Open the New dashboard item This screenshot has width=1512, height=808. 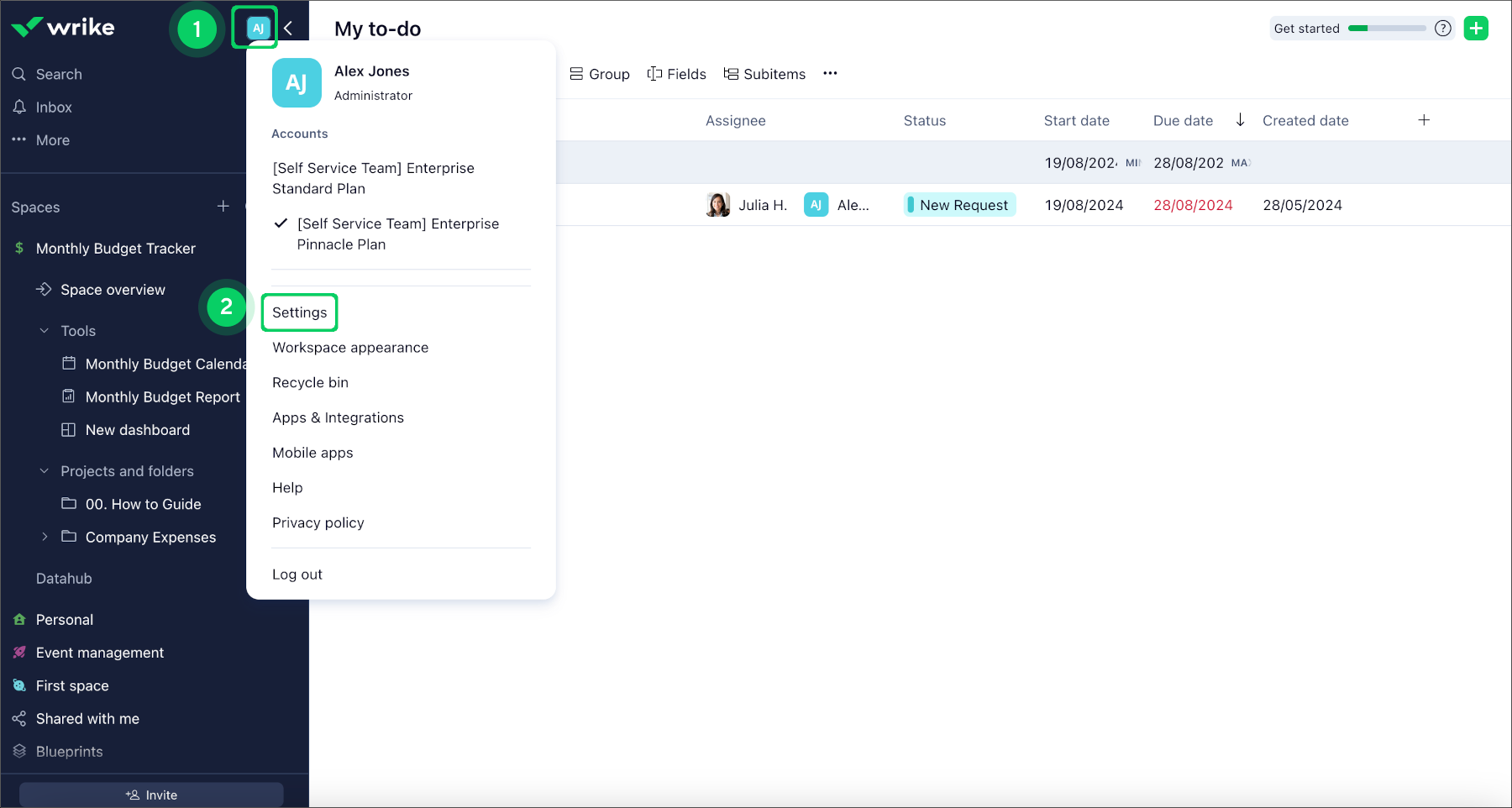click(136, 429)
